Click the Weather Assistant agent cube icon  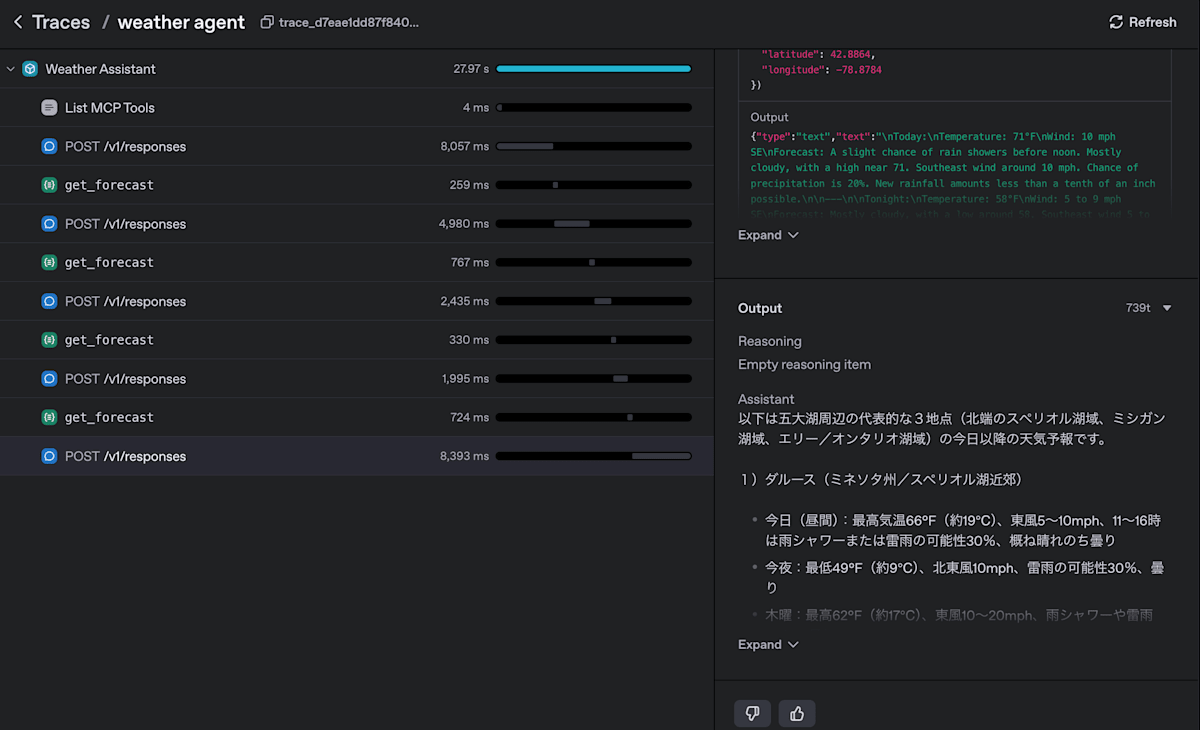pyautogui.click(x=30, y=69)
